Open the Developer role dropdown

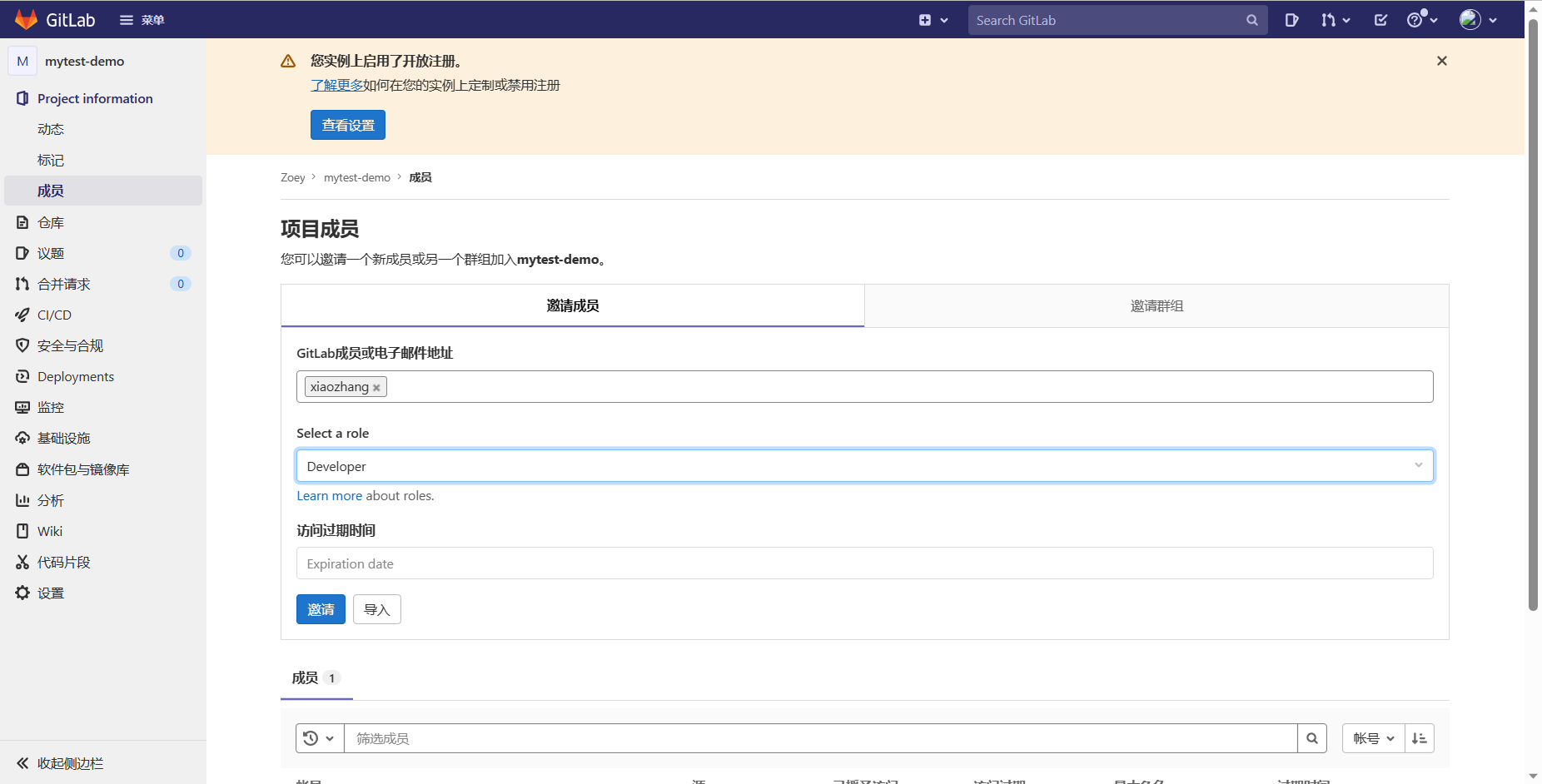[x=865, y=466]
